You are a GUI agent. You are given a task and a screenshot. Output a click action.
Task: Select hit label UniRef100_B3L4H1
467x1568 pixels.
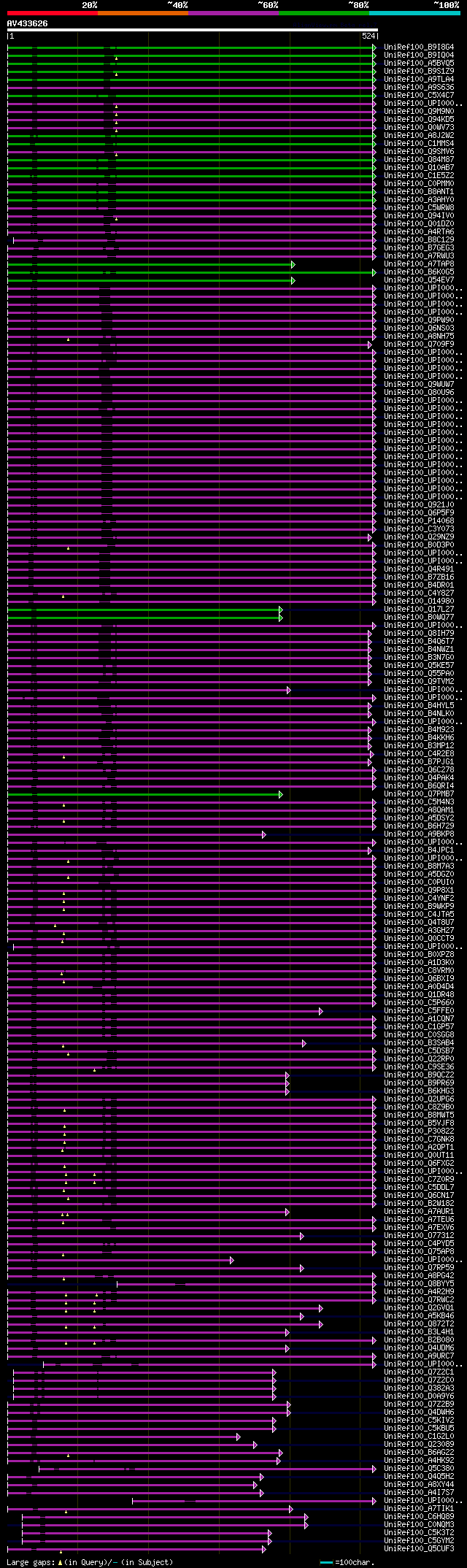tap(419, 1331)
